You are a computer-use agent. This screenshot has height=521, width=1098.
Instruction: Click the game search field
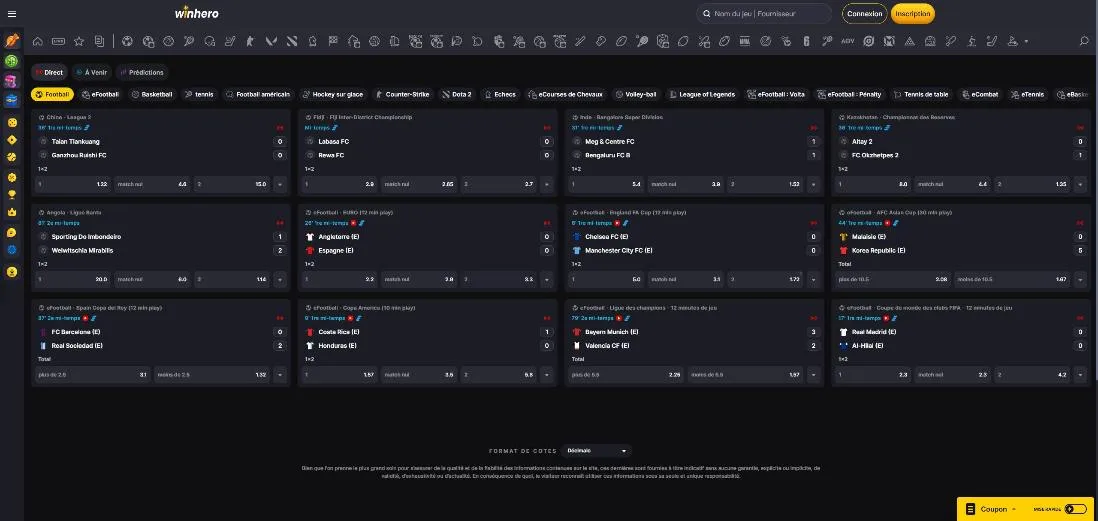click(x=764, y=13)
